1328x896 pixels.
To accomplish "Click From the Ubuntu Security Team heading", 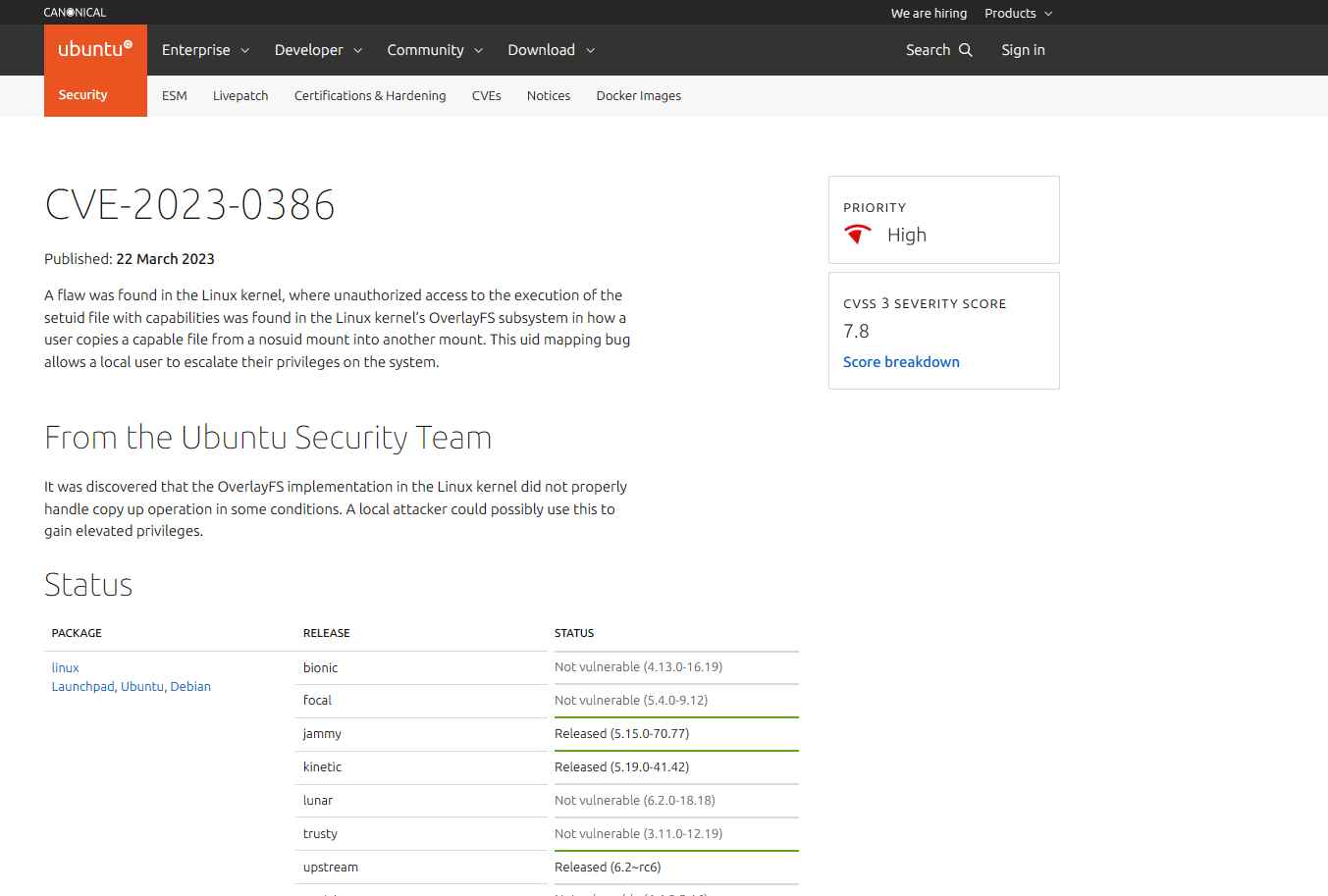I will pos(268,438).
